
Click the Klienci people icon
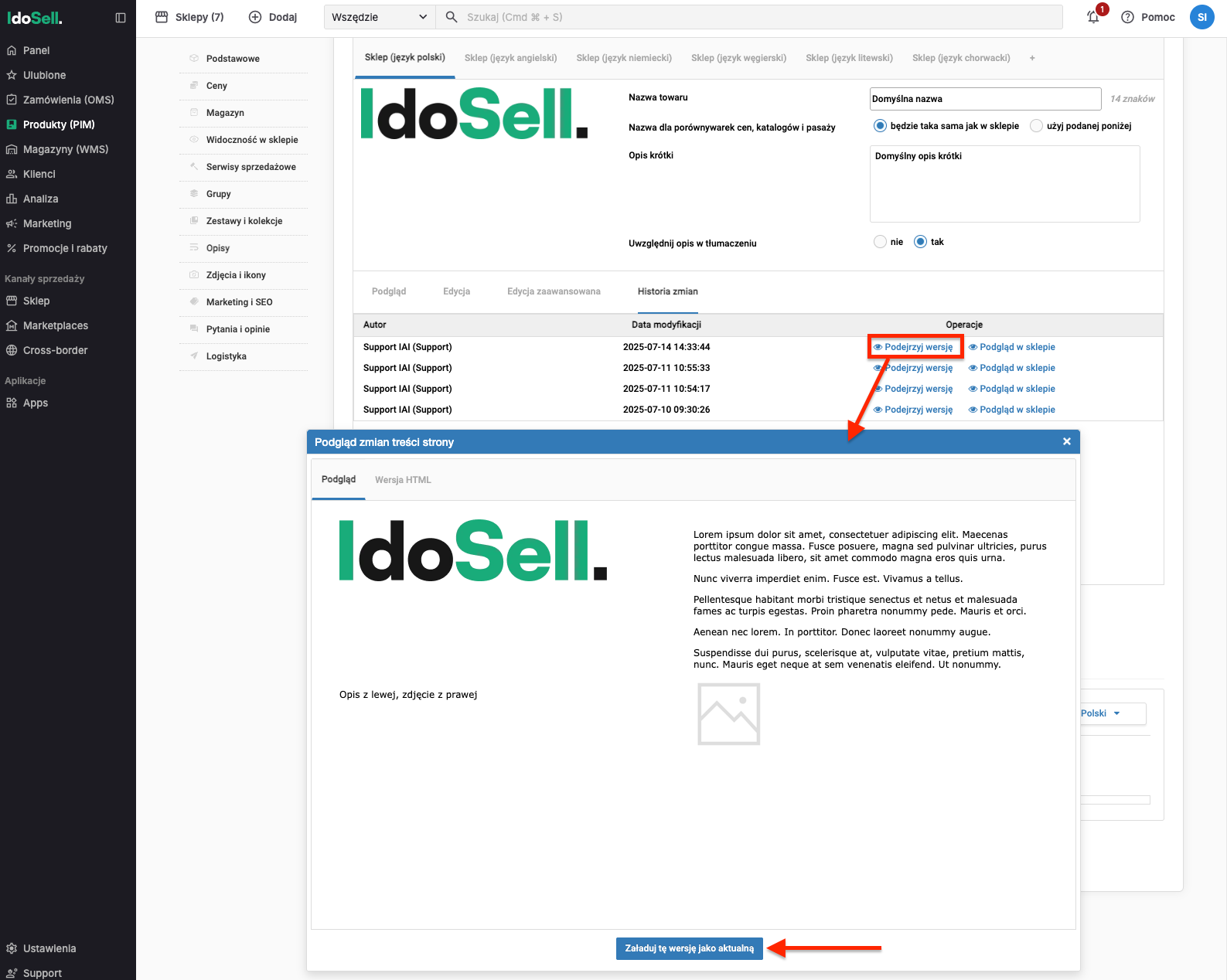pyautogui.click(x=12, y=174)
